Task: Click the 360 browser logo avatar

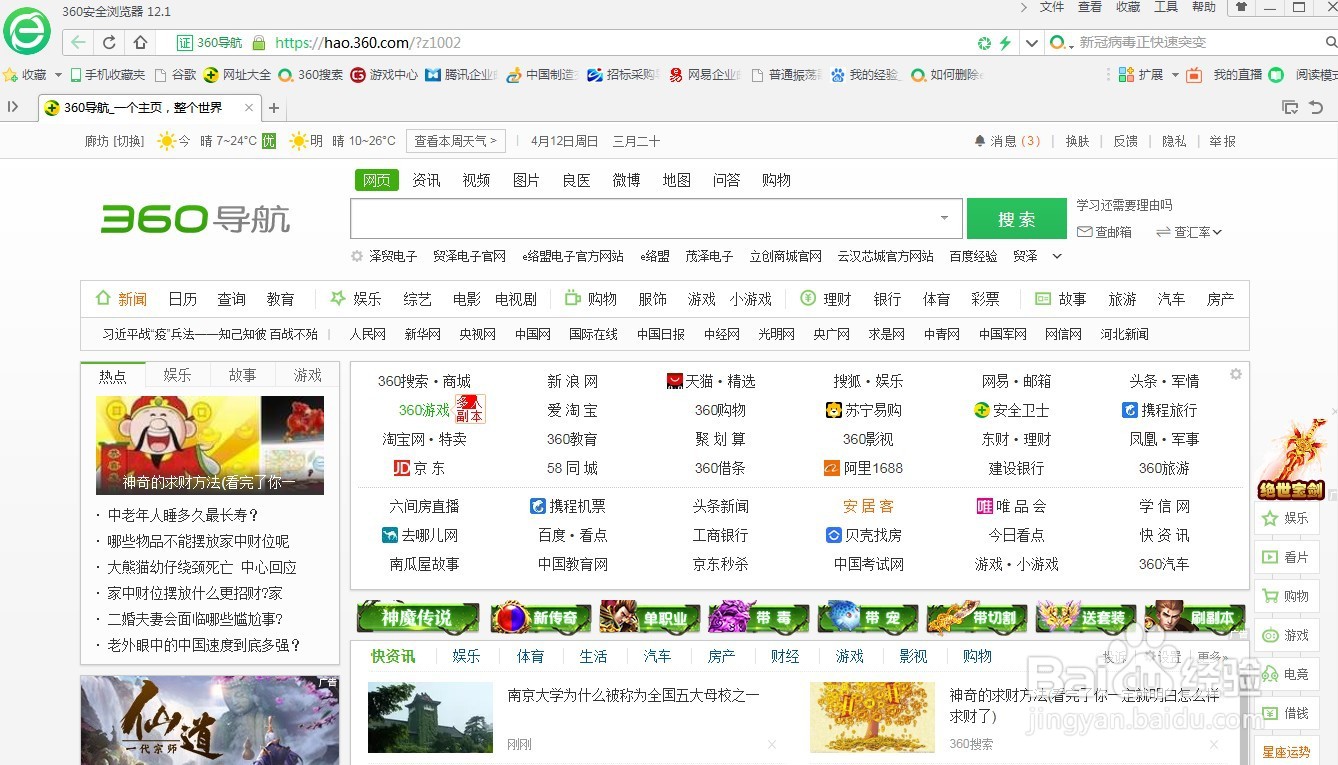Action: coord(27,31)
